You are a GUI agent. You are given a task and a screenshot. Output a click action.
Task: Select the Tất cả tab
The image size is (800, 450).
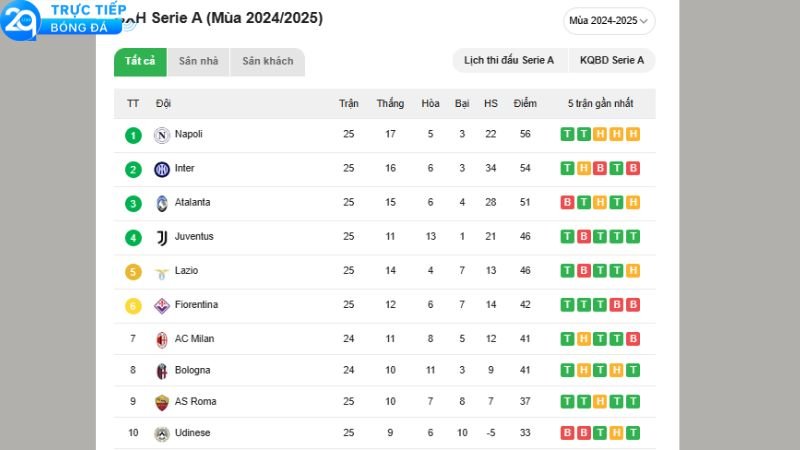point(140,62)
